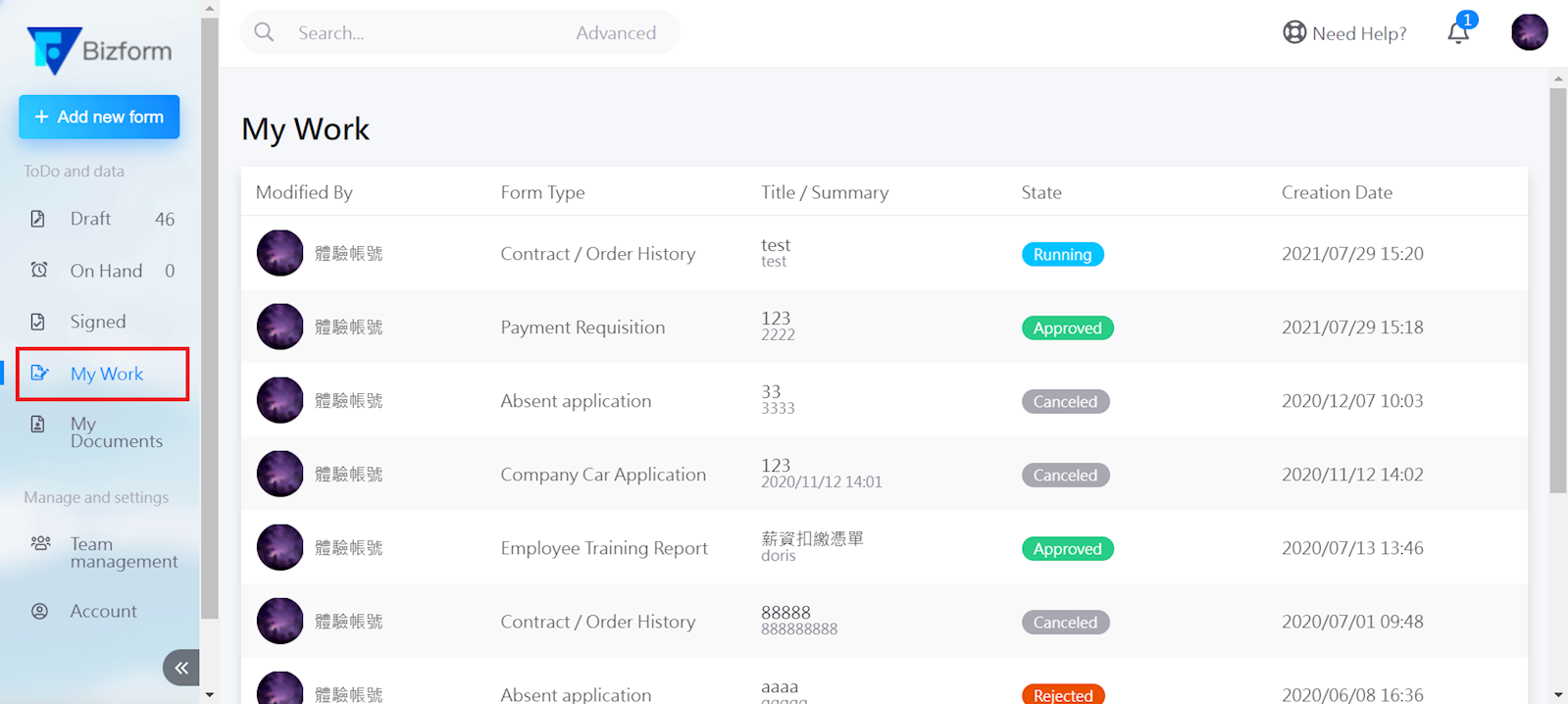Image resolution: width=1568 pixels, height=704 pixels.
Task: Click the search magnifier icon
Action: point(264,32)
